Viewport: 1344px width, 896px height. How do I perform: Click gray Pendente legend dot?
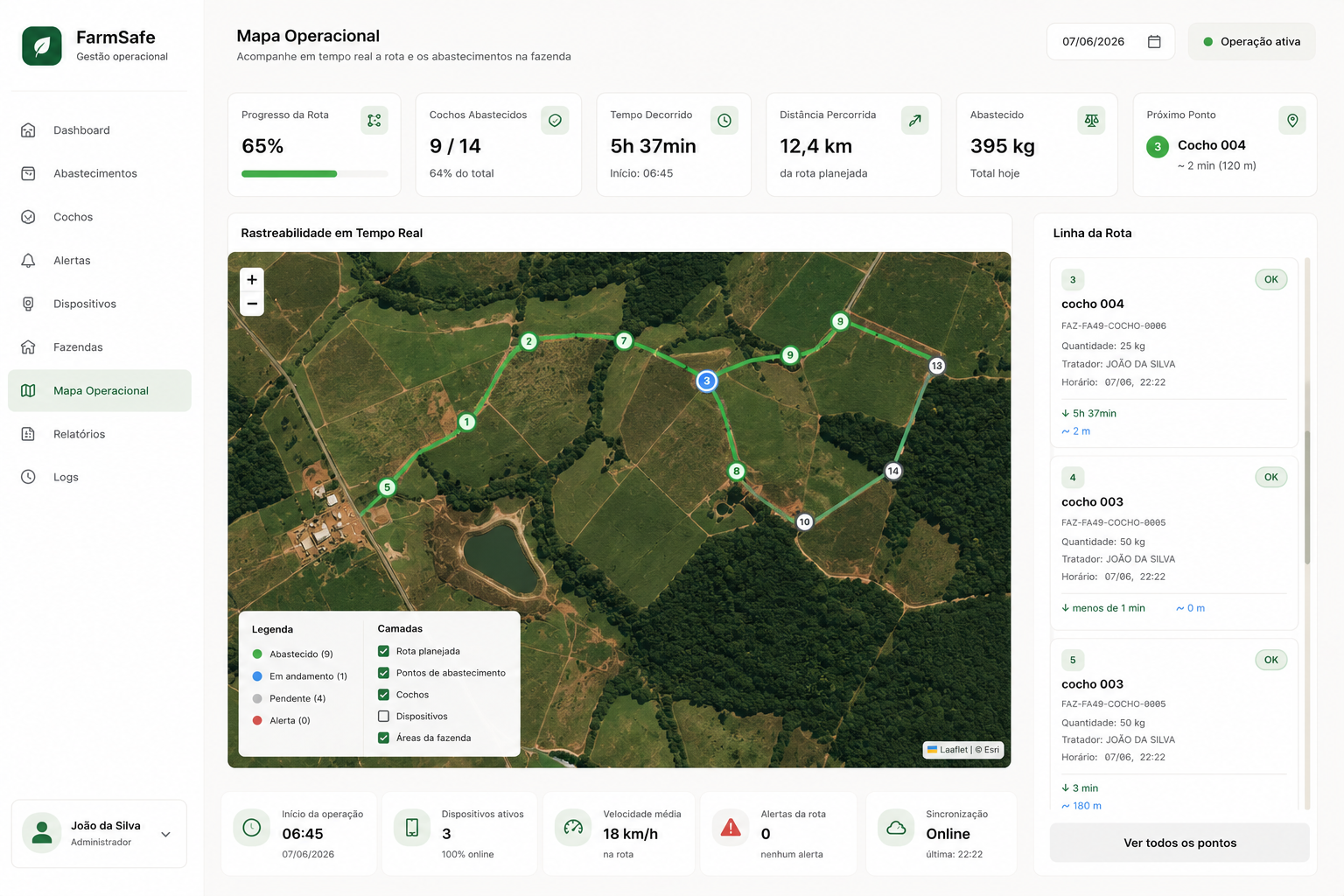click(257, 698)
